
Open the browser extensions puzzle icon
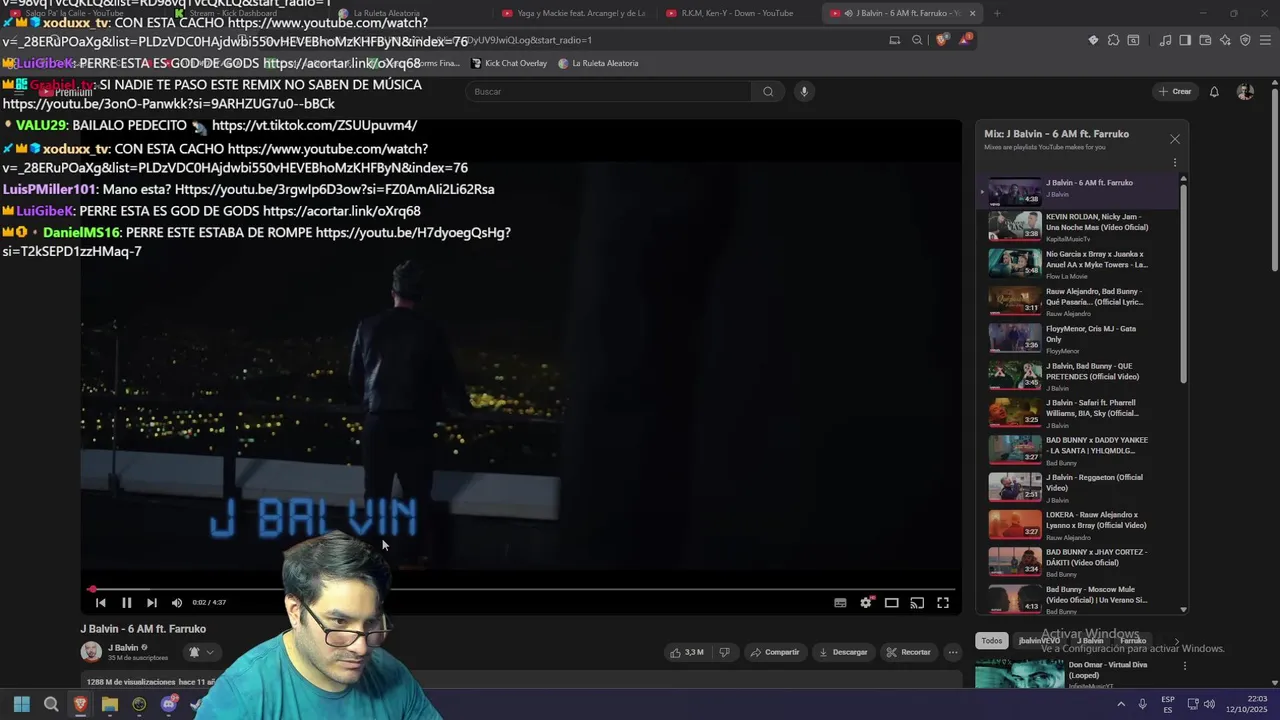1113,40
